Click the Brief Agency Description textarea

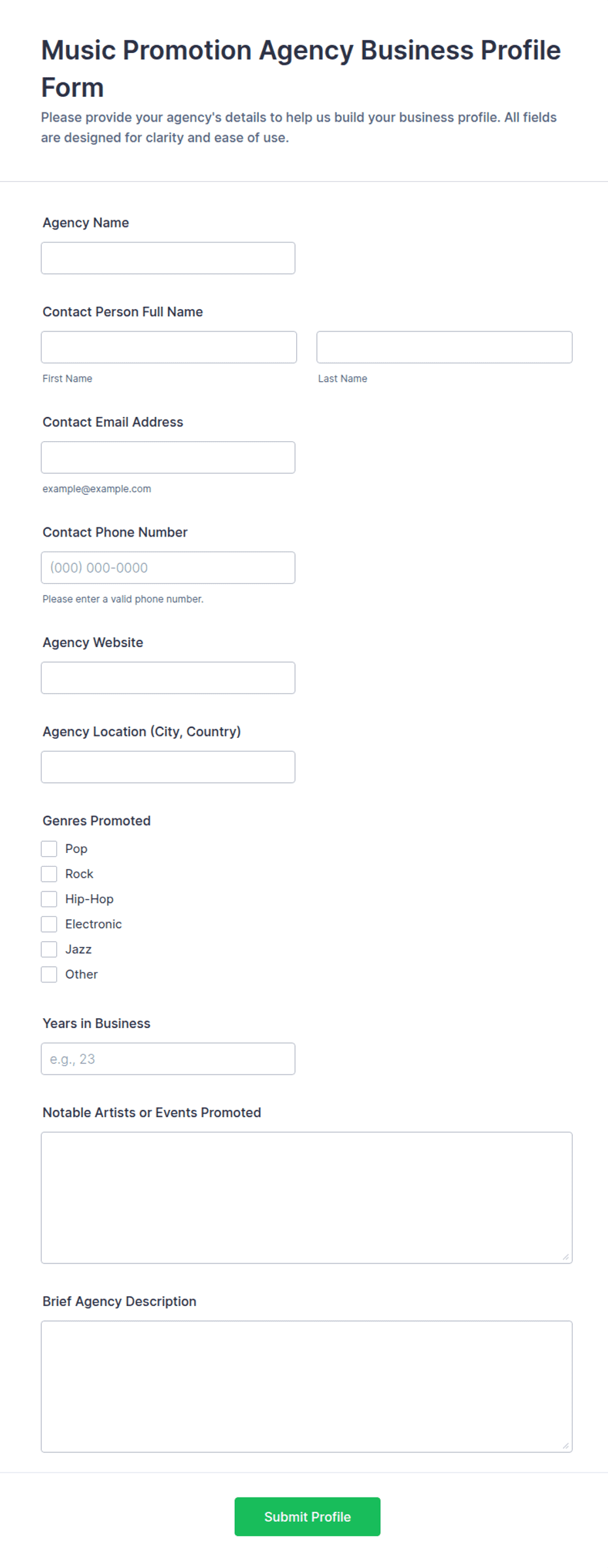(307, 1387)
